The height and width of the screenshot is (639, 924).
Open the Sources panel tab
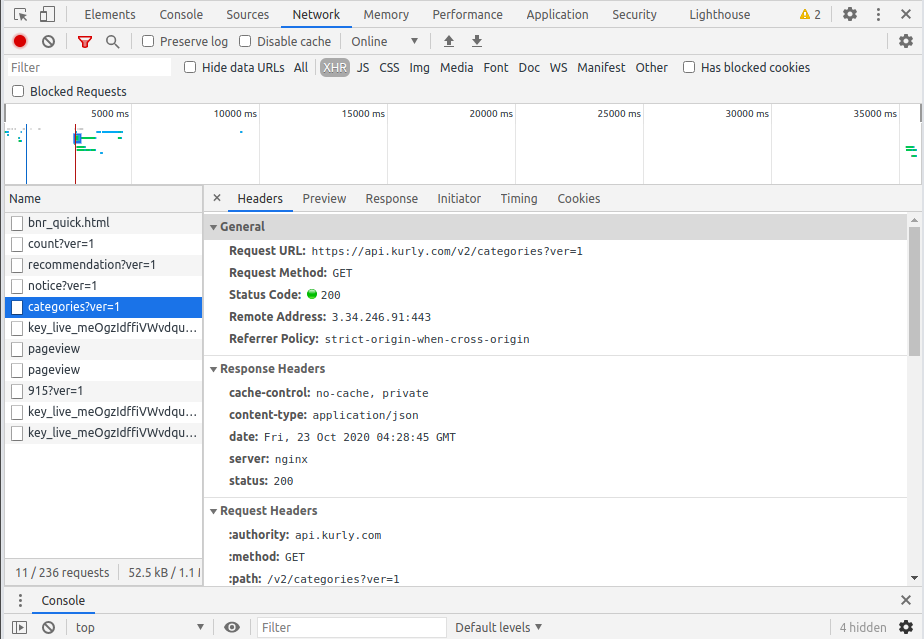(x=248, y=14)
